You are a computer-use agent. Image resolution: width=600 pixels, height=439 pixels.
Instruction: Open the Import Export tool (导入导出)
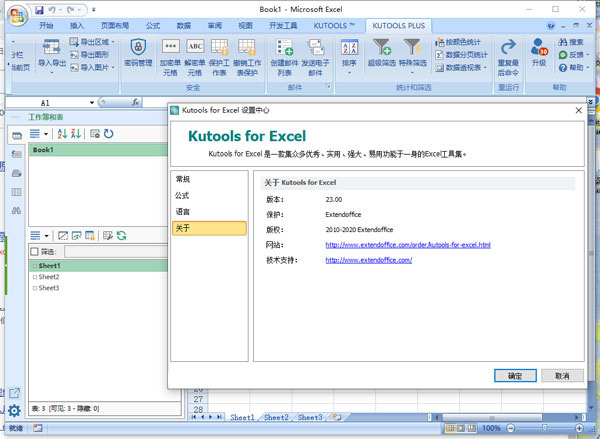point(52,55)
